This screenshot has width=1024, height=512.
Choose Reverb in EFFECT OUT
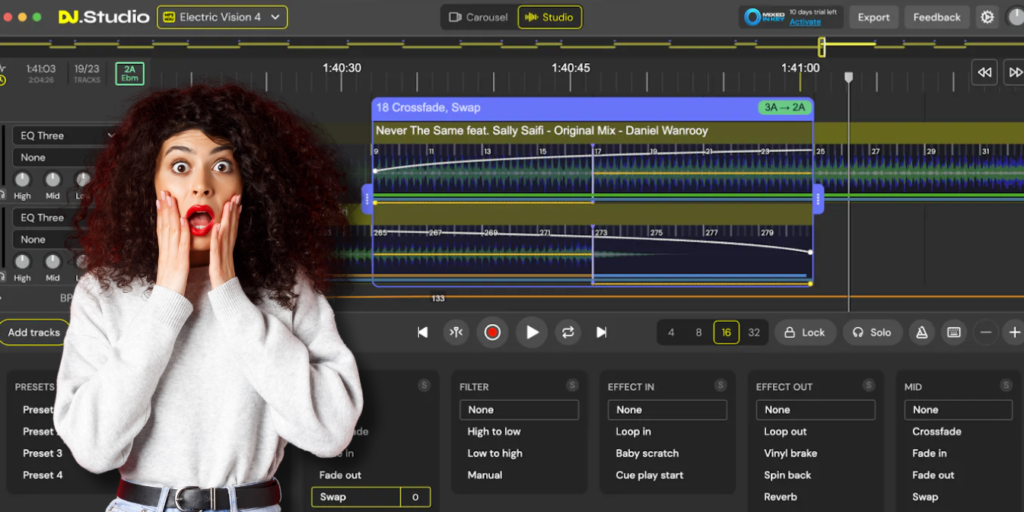coord(780,497)
